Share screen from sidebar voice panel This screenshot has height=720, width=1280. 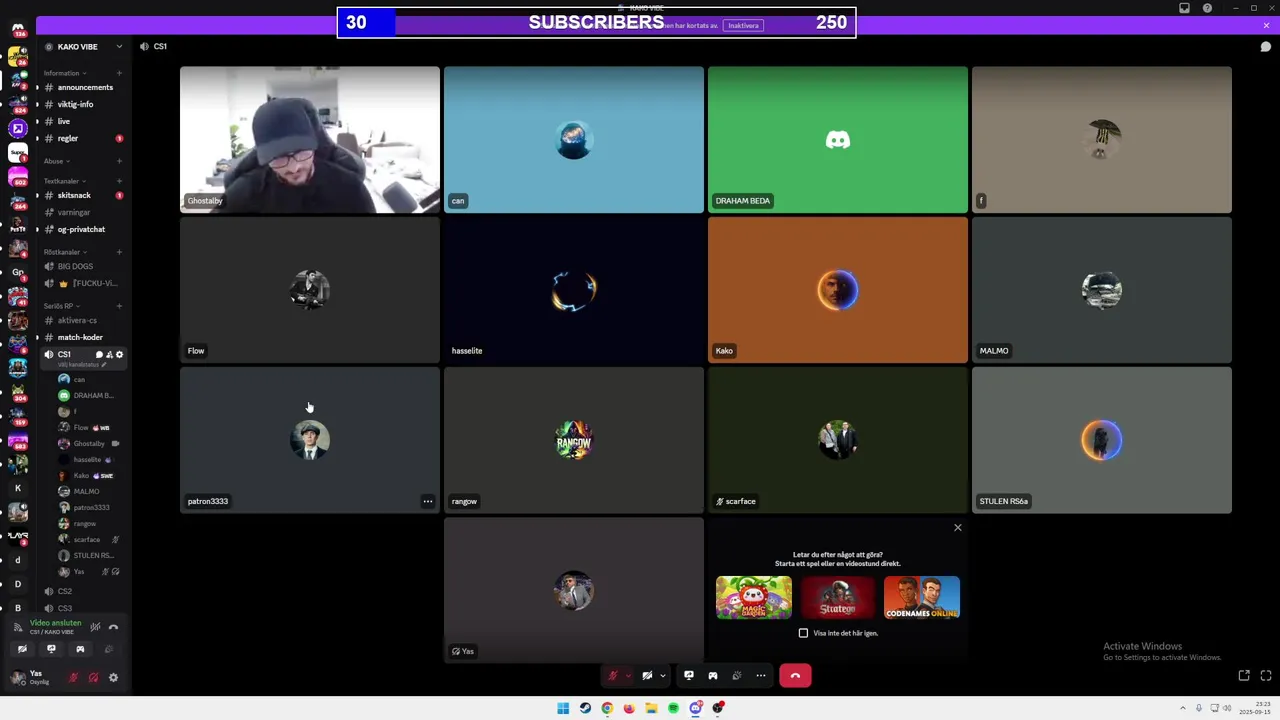pyautogui.click(x=51, y=649)
